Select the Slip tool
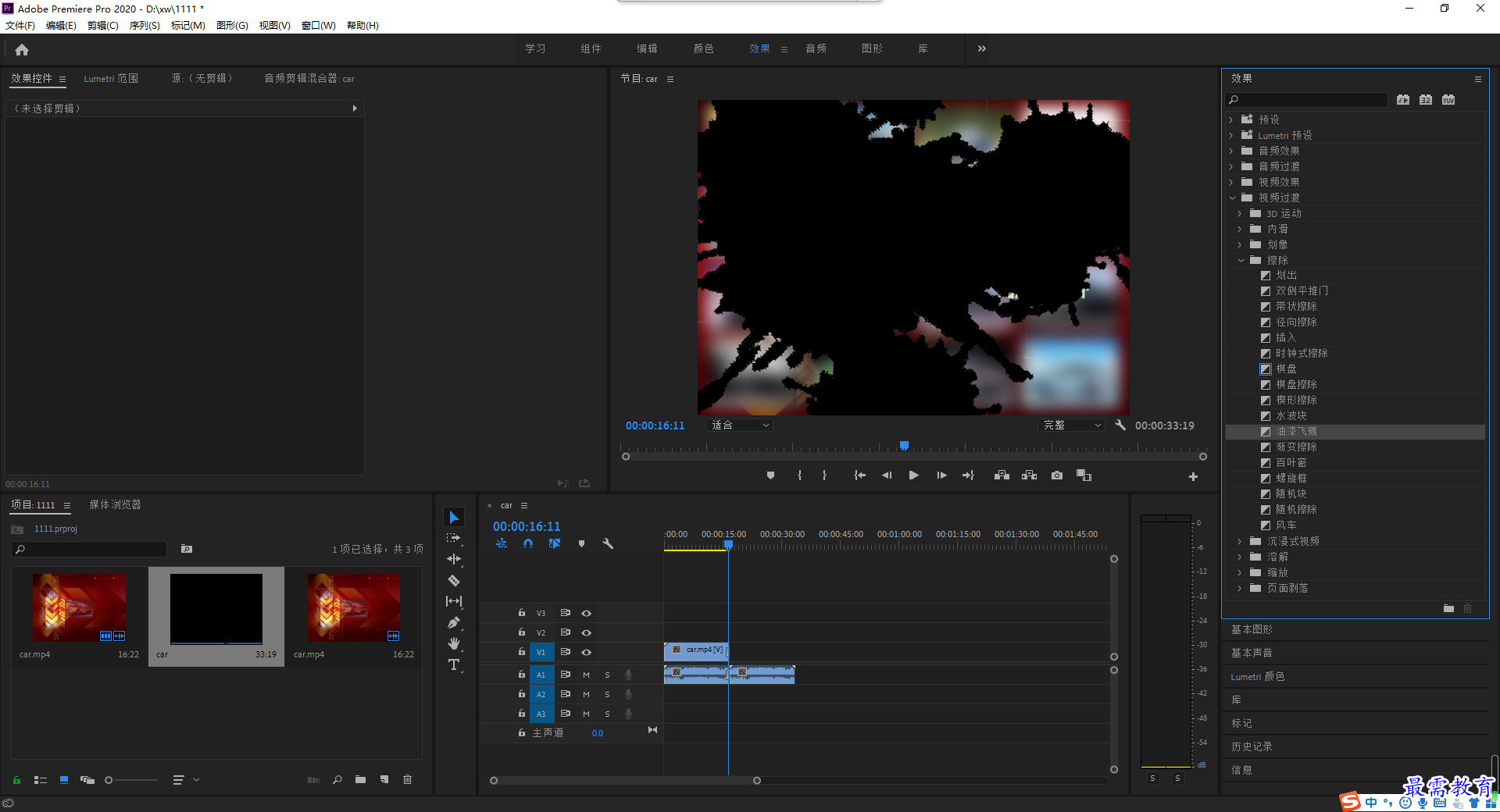Viewport: 1500px width, 812px height. click(454, 601)
